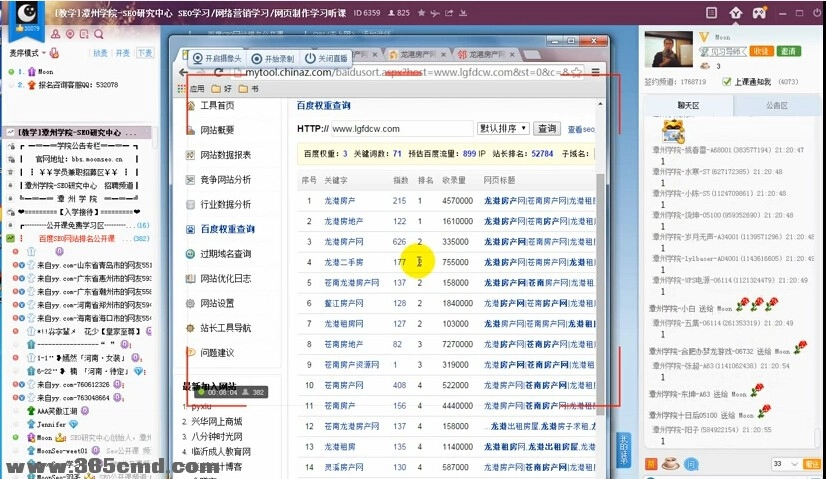Open 网站优化日志 in the sidebar menu
Screen dimensions: 826x479
pos(225,279)
